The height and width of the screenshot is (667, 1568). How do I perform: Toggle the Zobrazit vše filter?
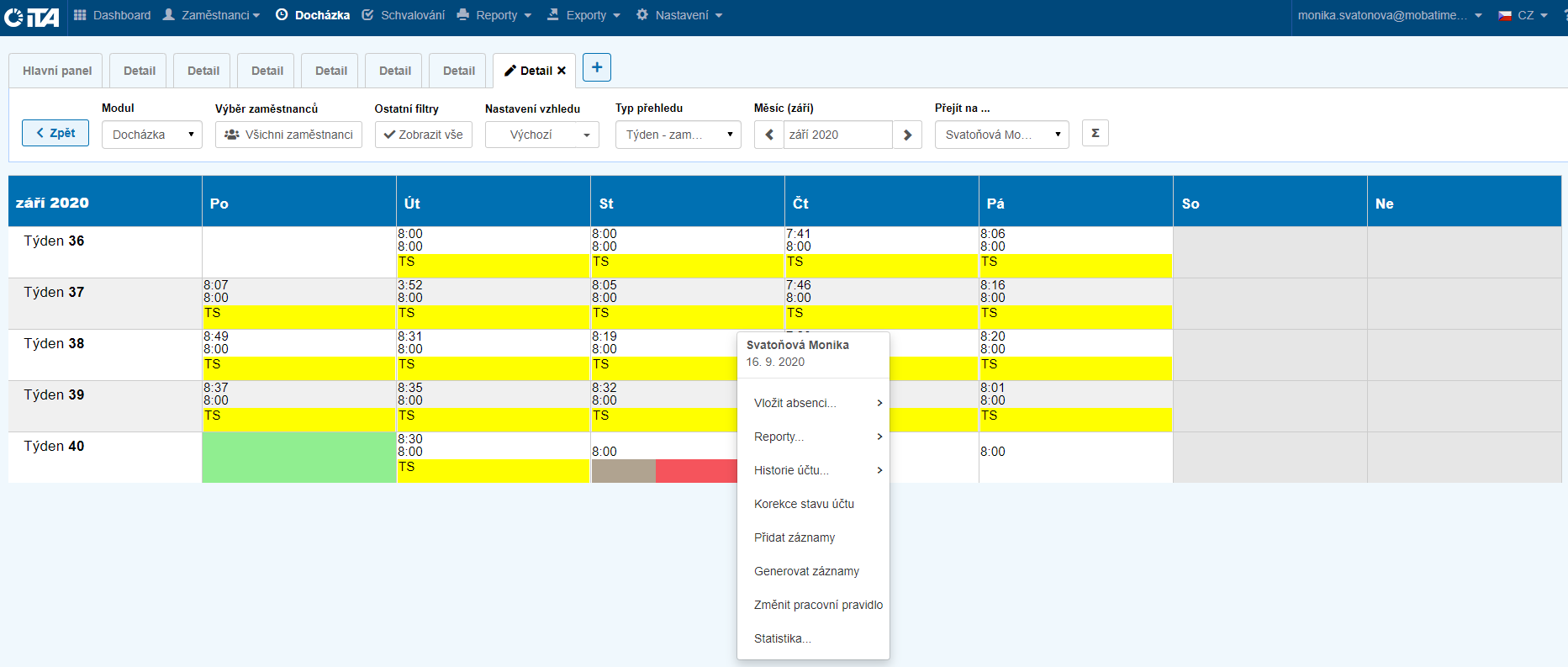[423, 135]
